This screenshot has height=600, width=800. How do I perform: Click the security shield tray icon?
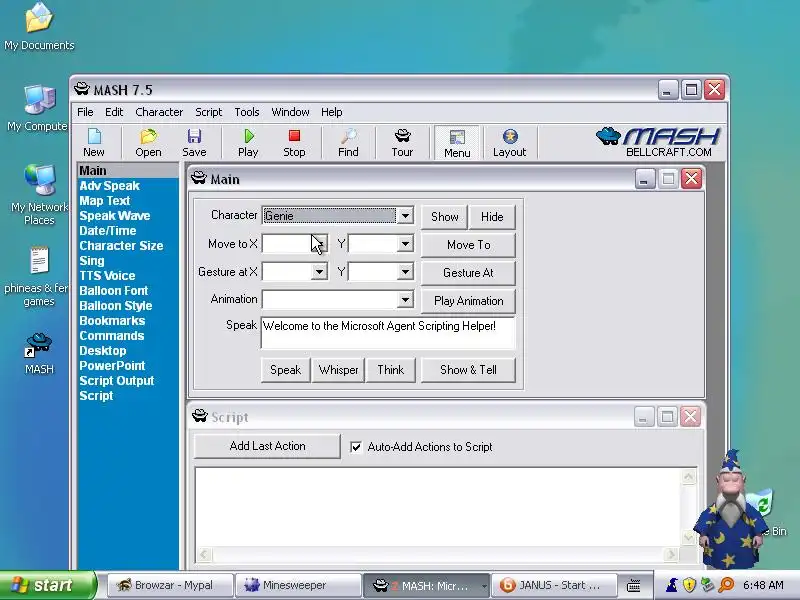[x=689, y=585]
